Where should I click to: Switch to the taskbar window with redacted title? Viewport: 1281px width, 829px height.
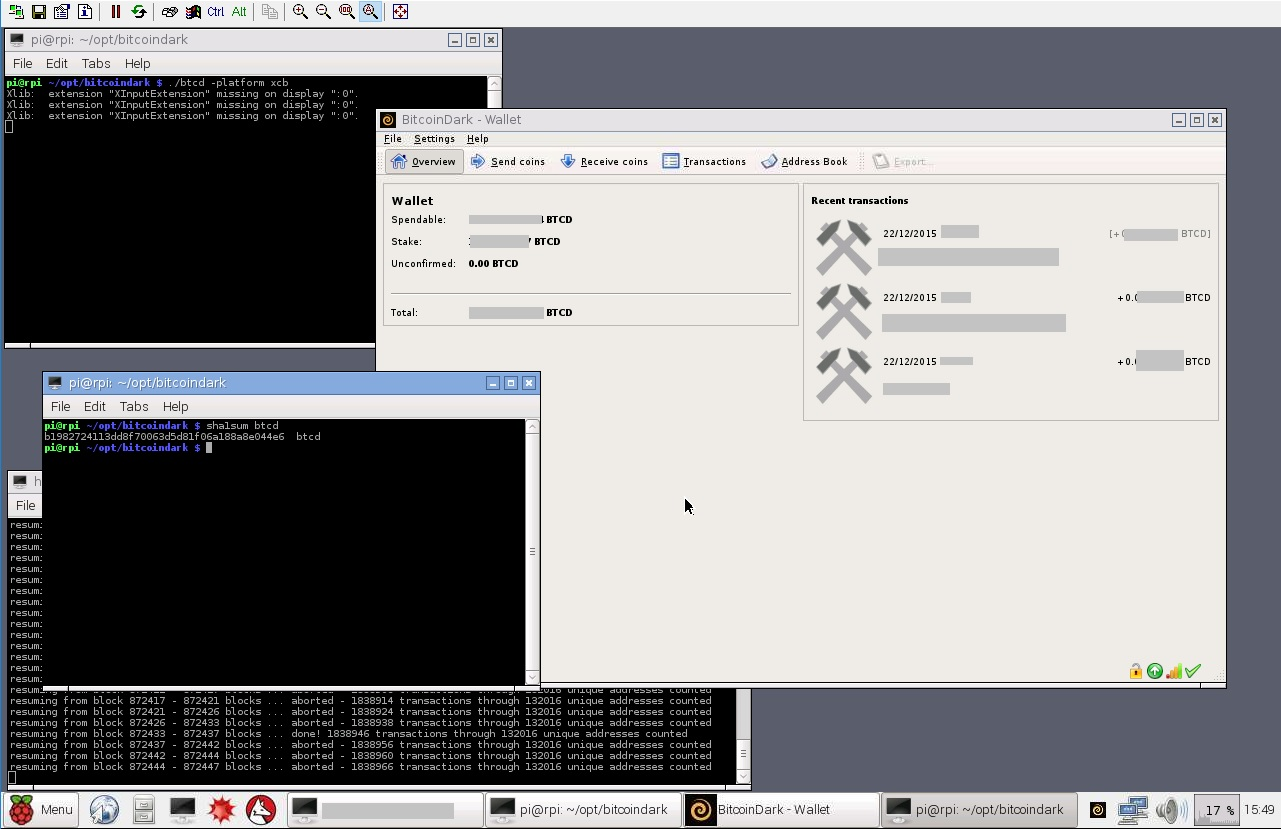coord(385,810)
